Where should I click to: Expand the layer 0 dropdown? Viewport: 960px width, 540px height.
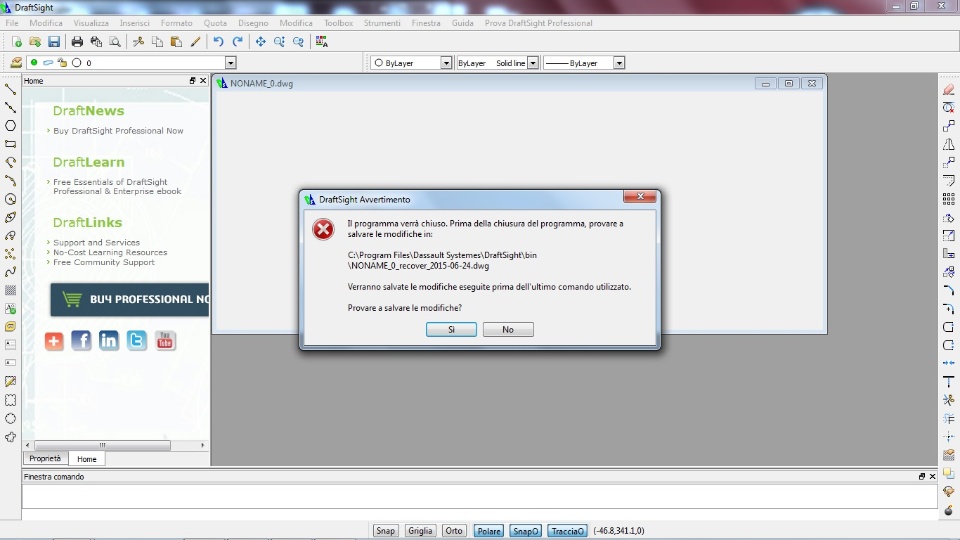tap(230, 62)
